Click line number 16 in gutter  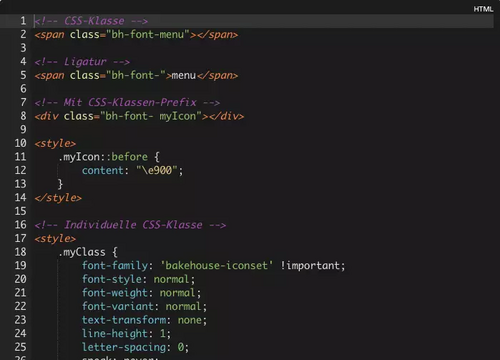20,225
